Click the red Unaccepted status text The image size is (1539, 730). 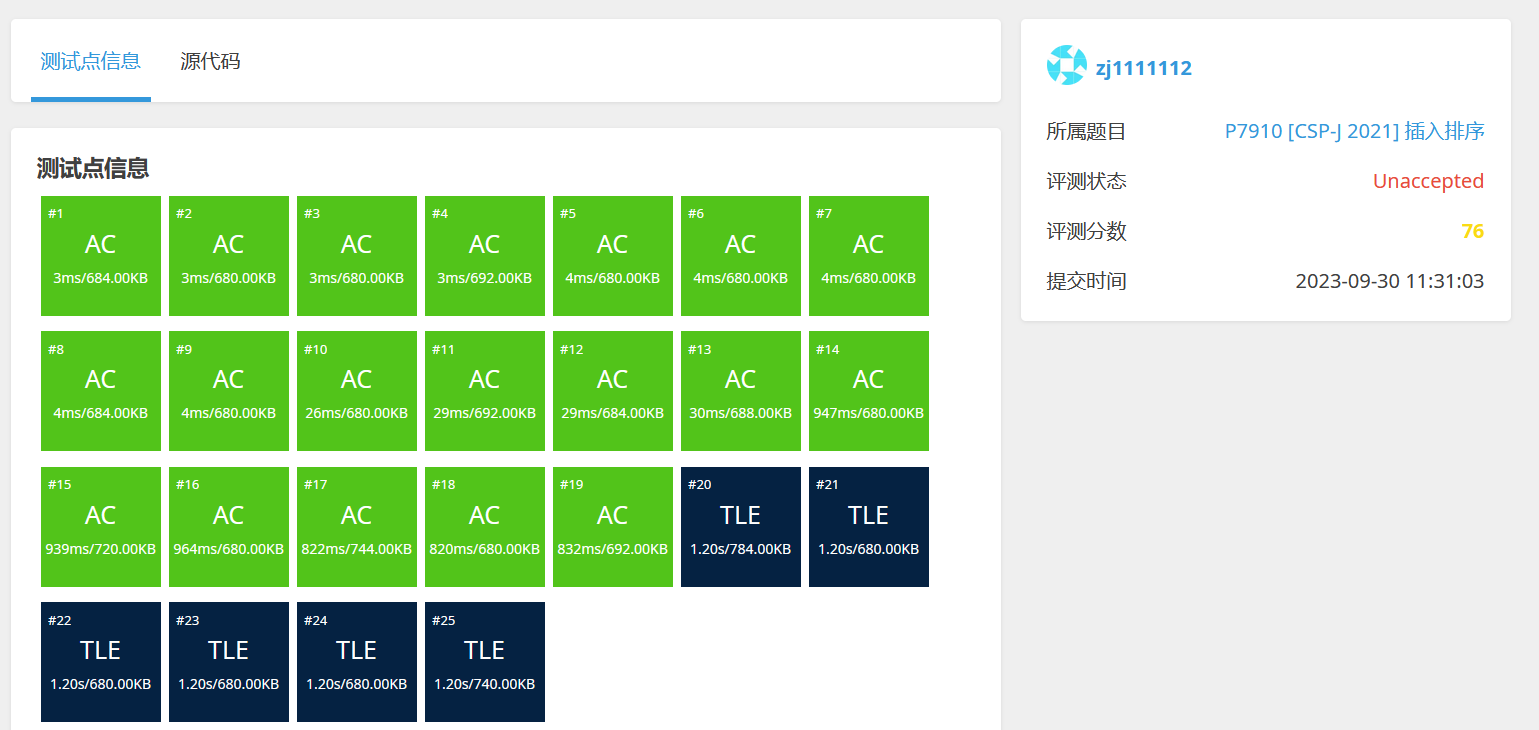pyautogui.click(x=1428, y=181)
